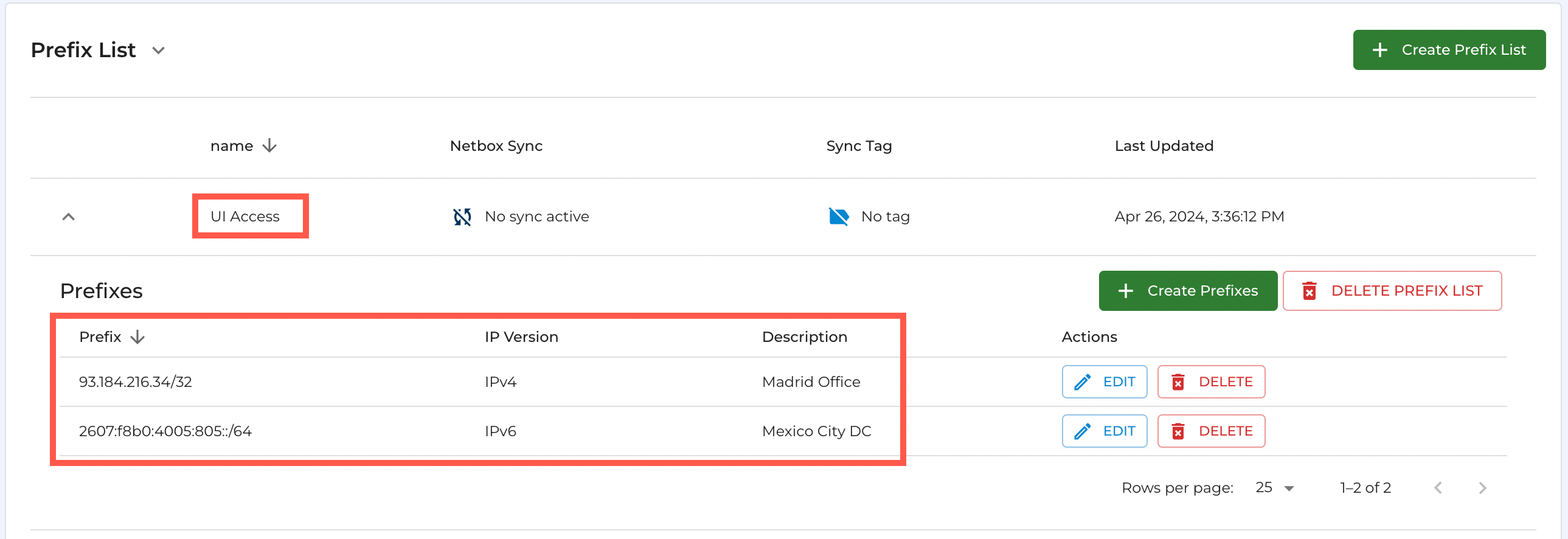Click the Madrid Office description

click(x=811, y=383)
